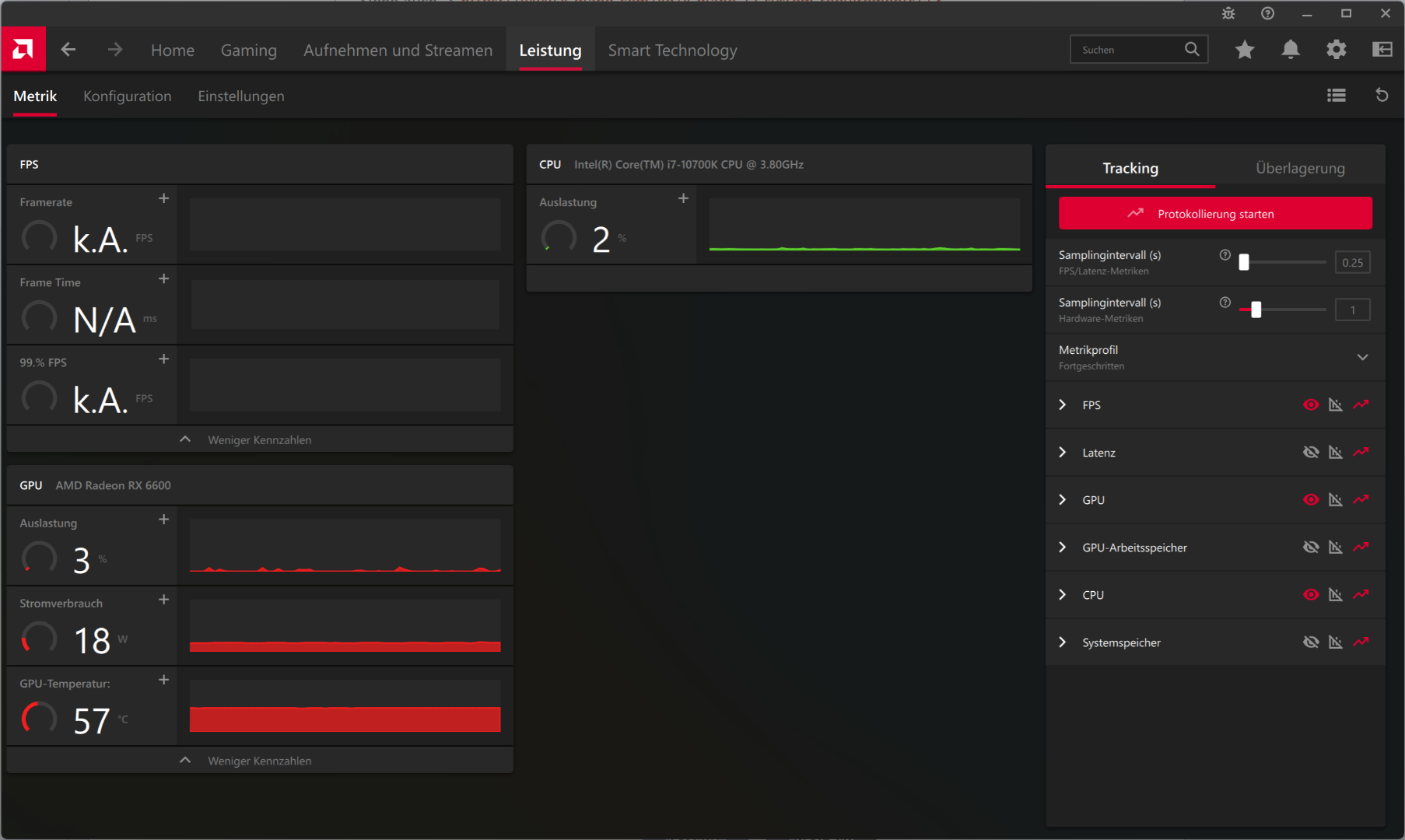Open the bug report icon

[1228, 13]
